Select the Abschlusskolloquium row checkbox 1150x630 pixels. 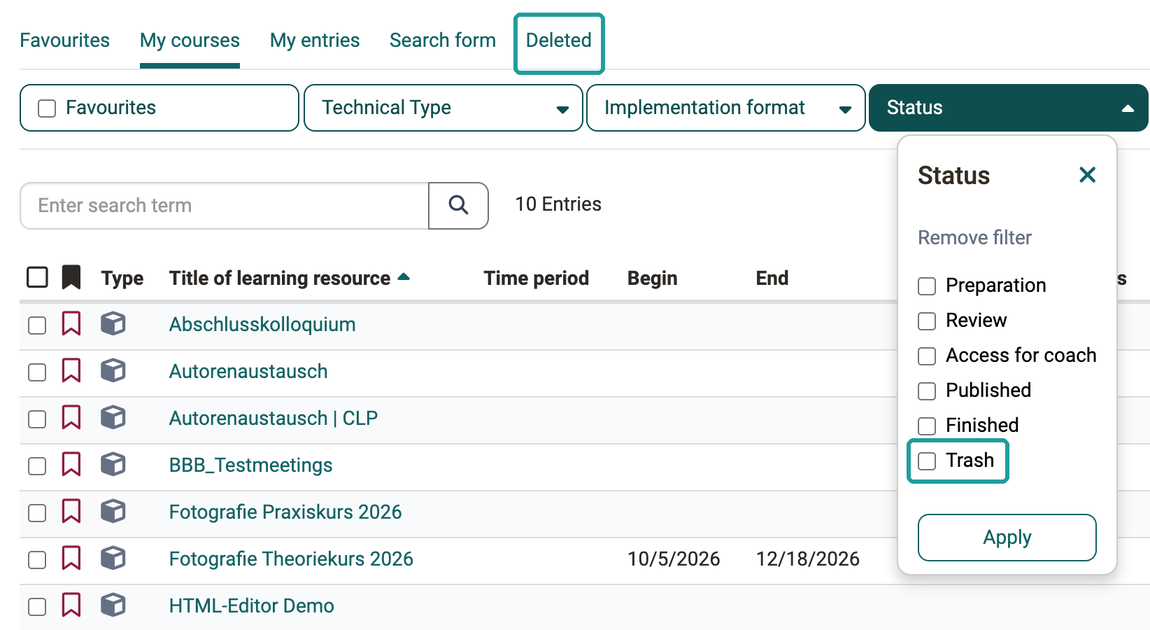[37, 325]
